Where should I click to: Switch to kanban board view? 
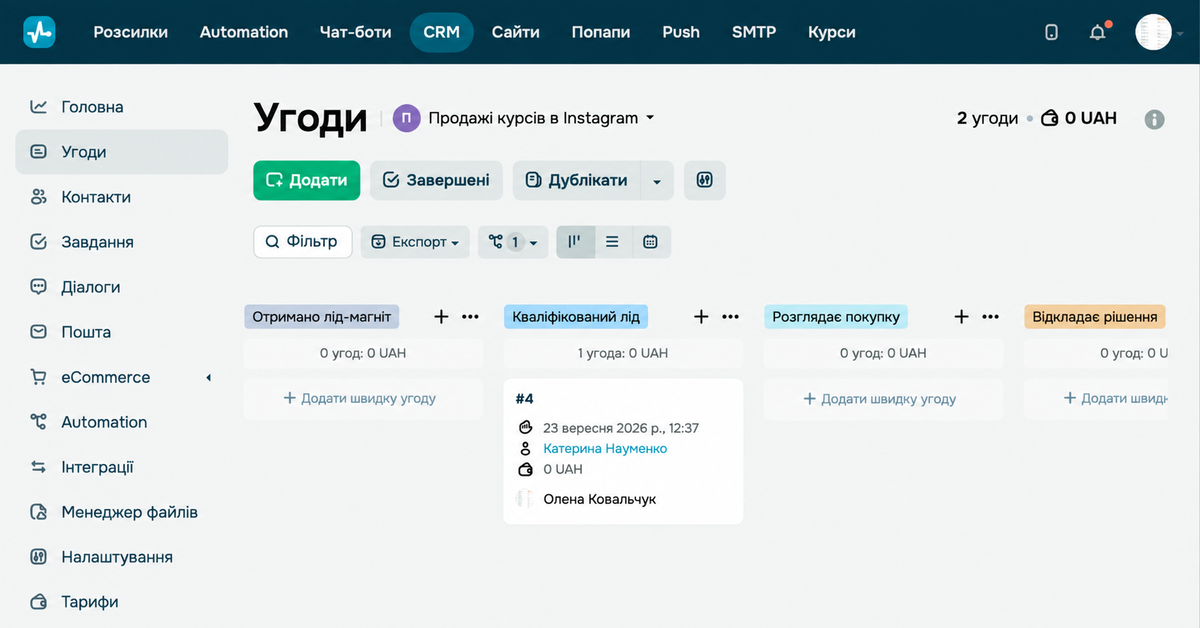click(575, 242)
